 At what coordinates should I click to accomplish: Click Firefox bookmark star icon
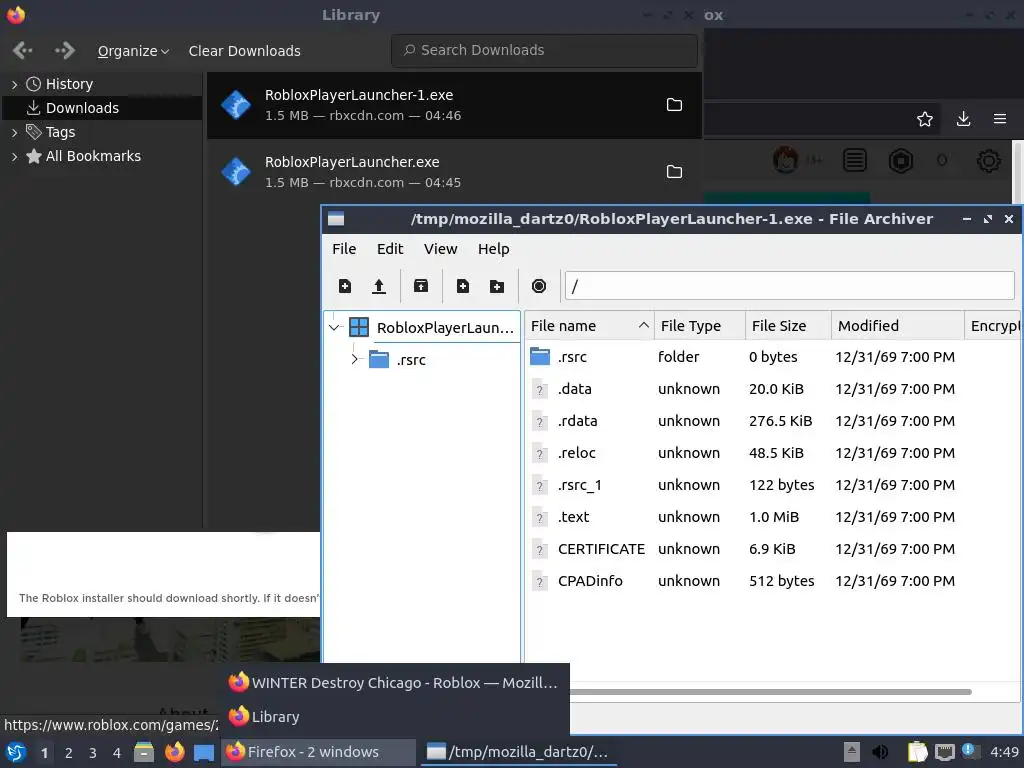925,119
